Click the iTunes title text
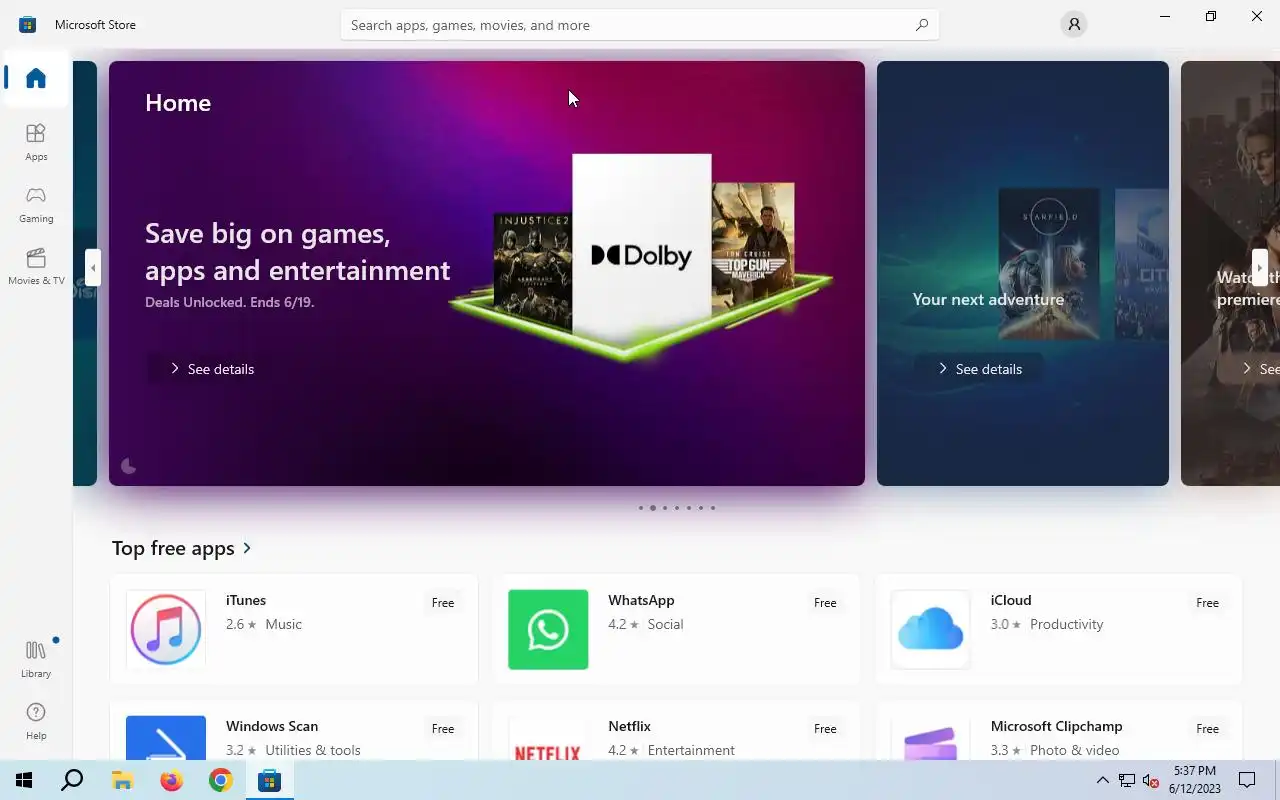 (246, 600)
